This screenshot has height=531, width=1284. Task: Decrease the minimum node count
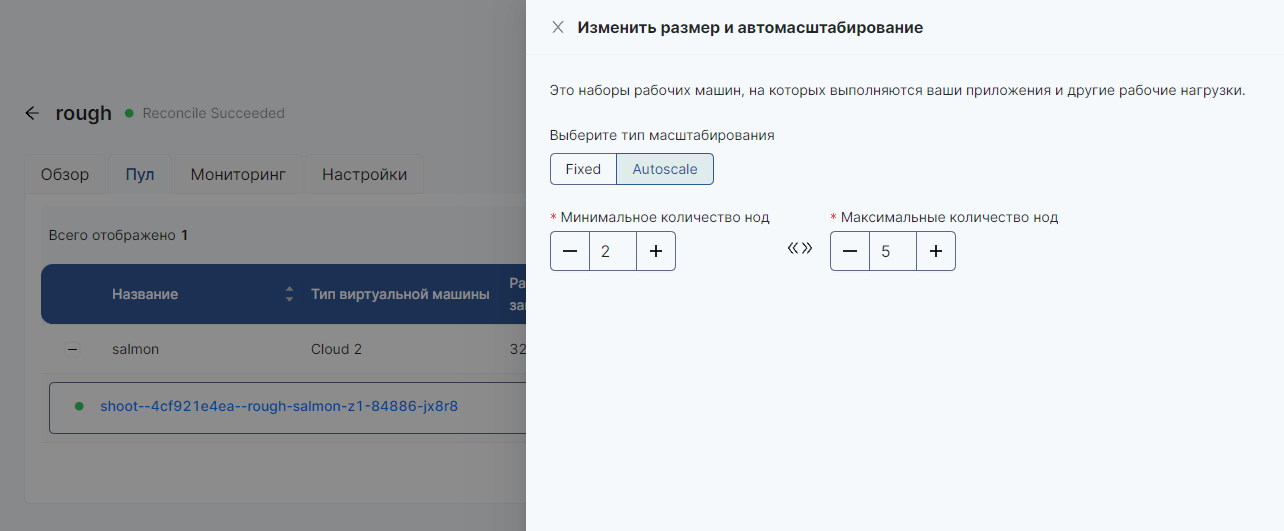coord(570,251)
